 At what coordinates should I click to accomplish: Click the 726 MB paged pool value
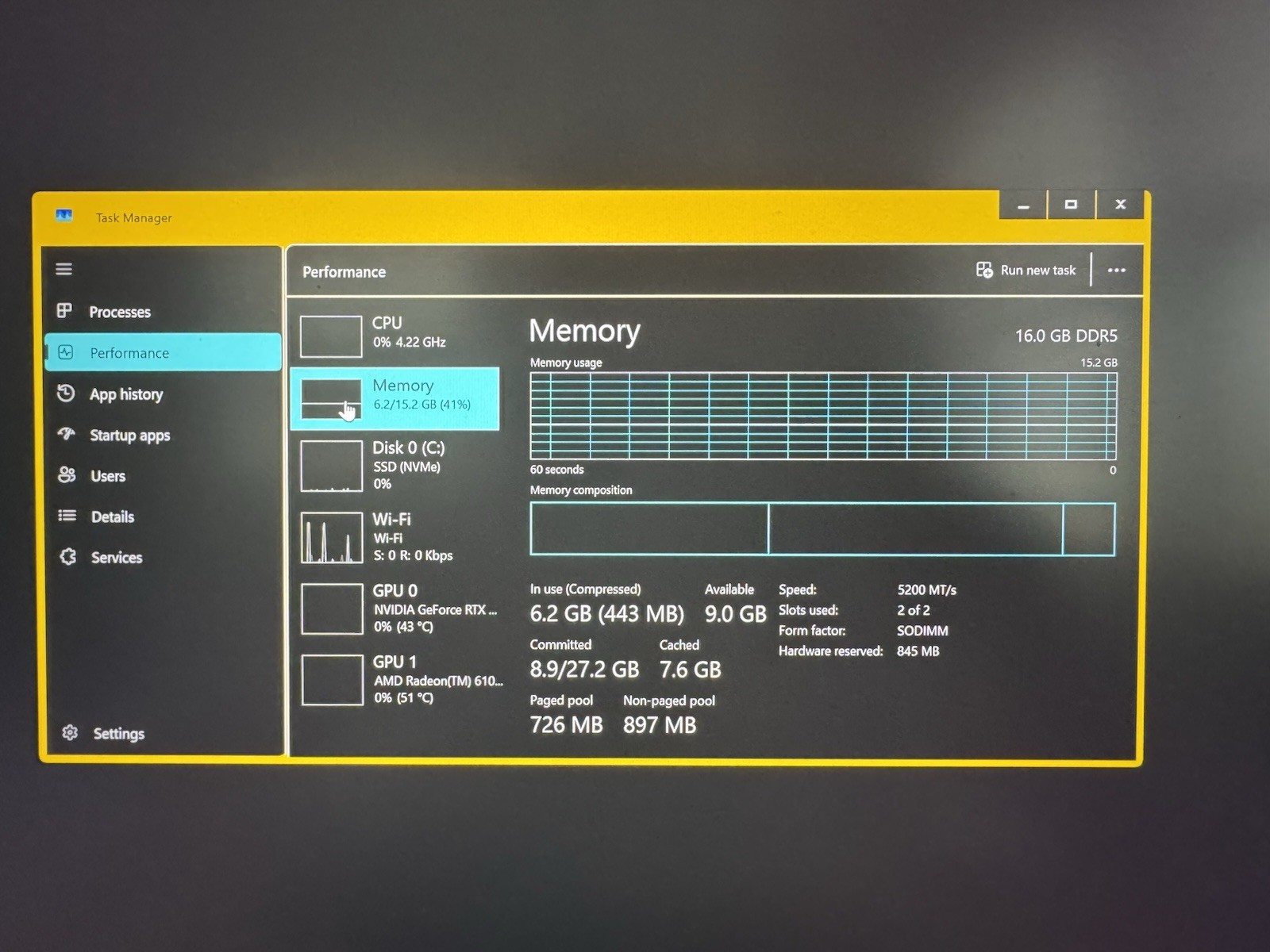pos(566,725)
